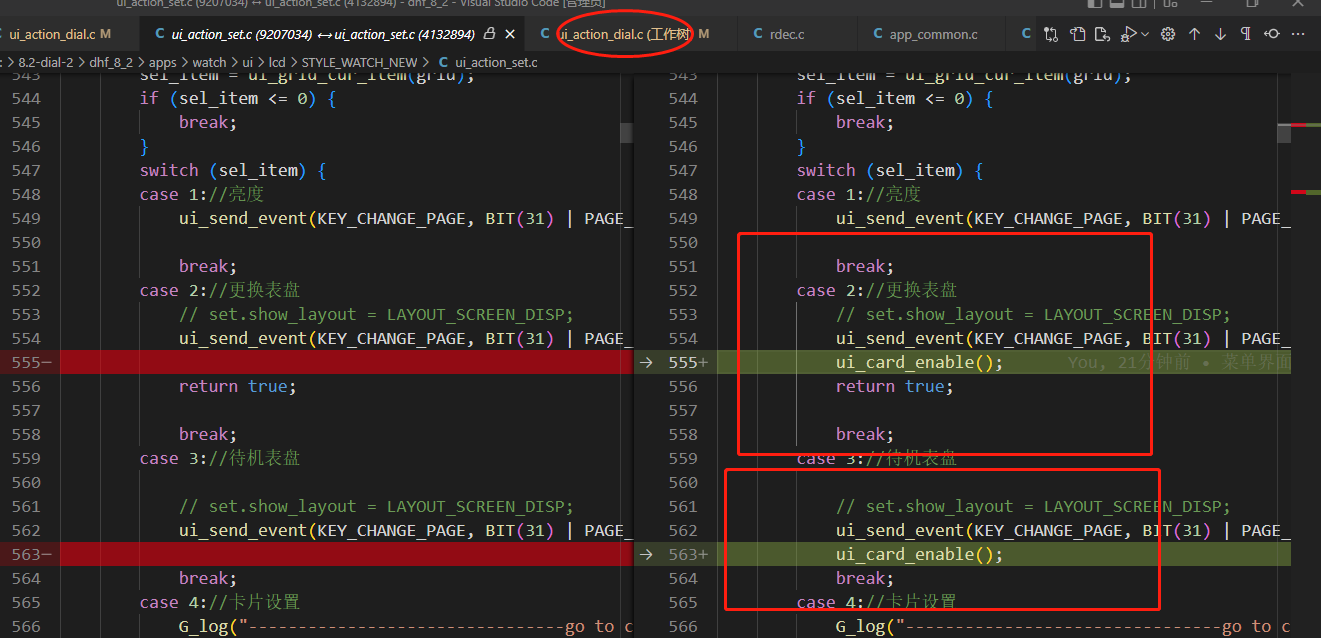The image size is (1321, 638).
Task: Close the ui_action_set.c diff tab
Action: pyautogui.click(x=510, y=34)
